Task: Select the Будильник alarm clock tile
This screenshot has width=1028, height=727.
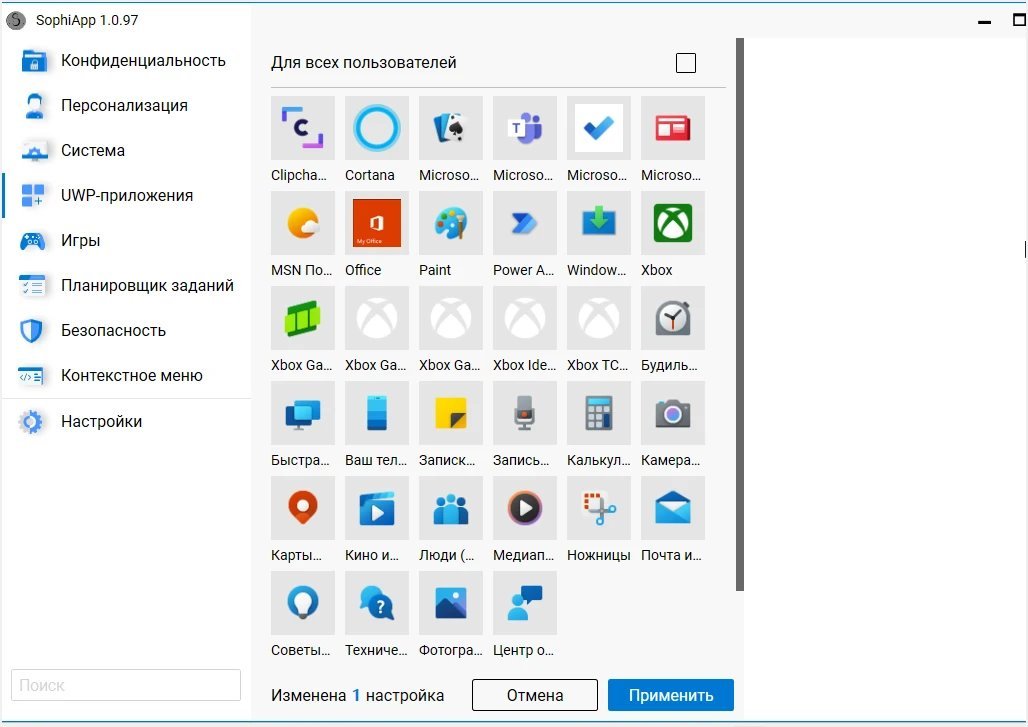Action: [x=672, y=318]
